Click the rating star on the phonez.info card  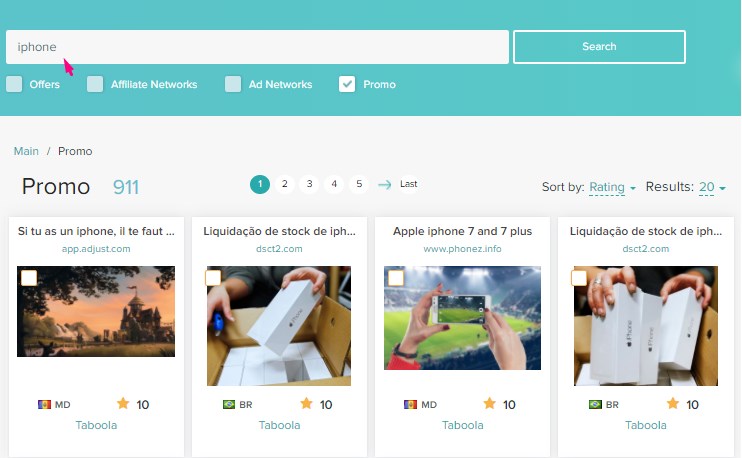coord(489,403)
